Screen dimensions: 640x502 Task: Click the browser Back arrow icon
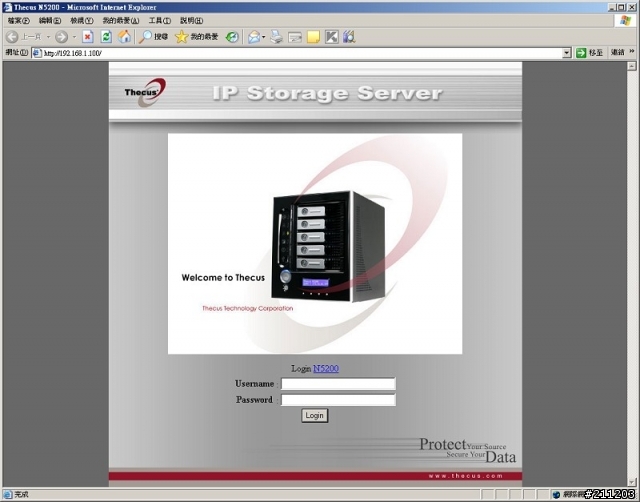[12, 37]
